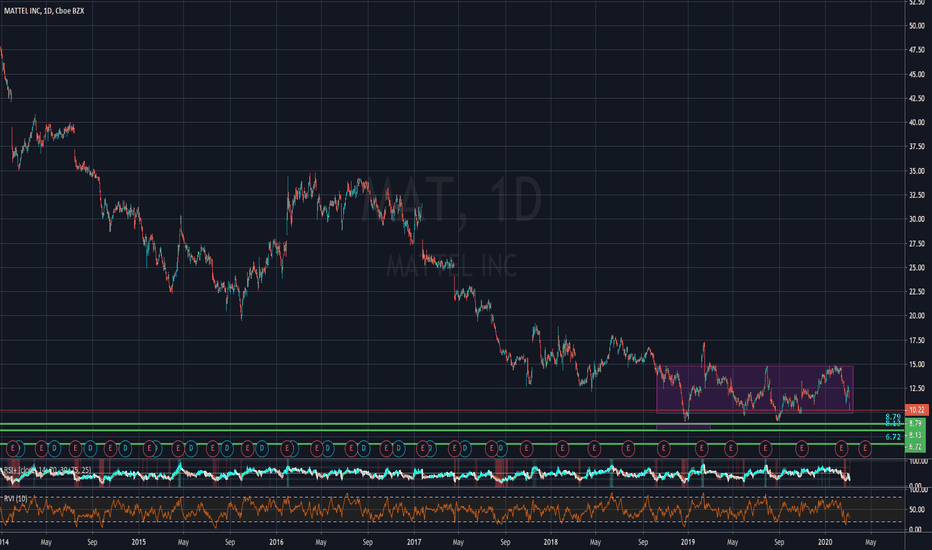
Task: Click the 2016 label on time axis
Action: pos(276,542)
